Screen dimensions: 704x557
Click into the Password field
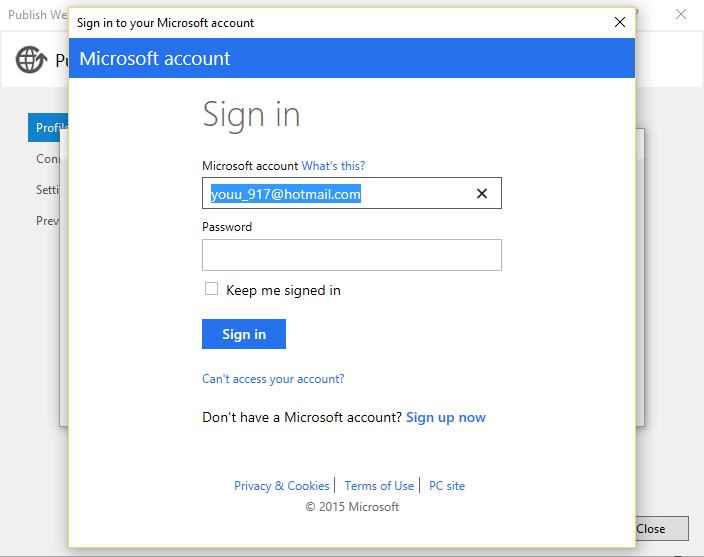click(x=351, y=255)
